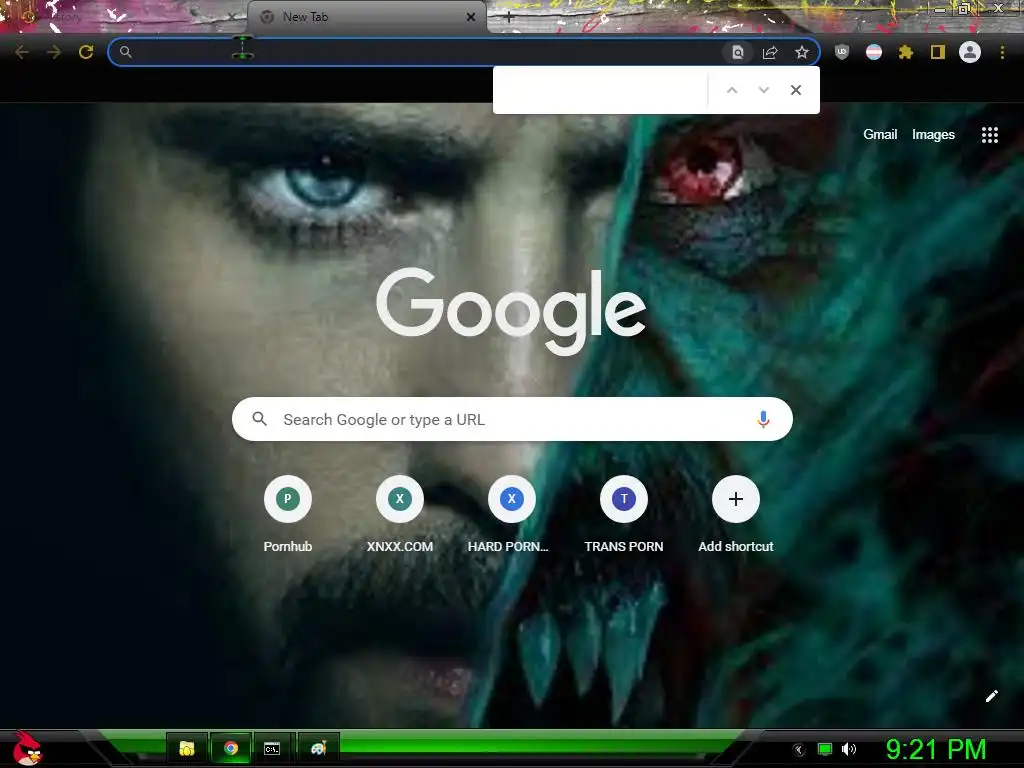Open Start menu with Angry Birds icon
The image size is (1024, 768).
point(27,748)
